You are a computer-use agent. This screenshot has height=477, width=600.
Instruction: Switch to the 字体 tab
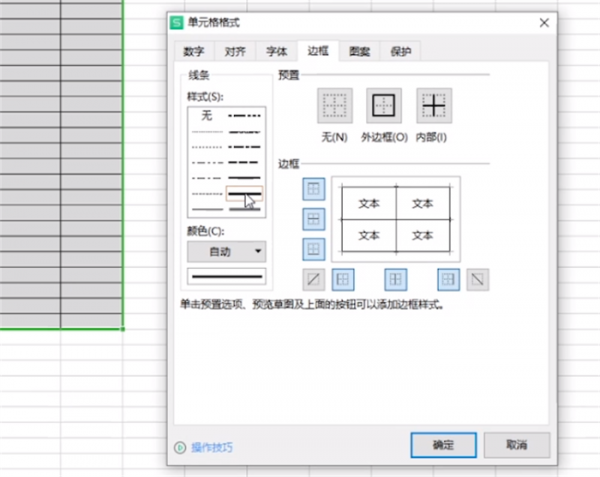[276, 51]
